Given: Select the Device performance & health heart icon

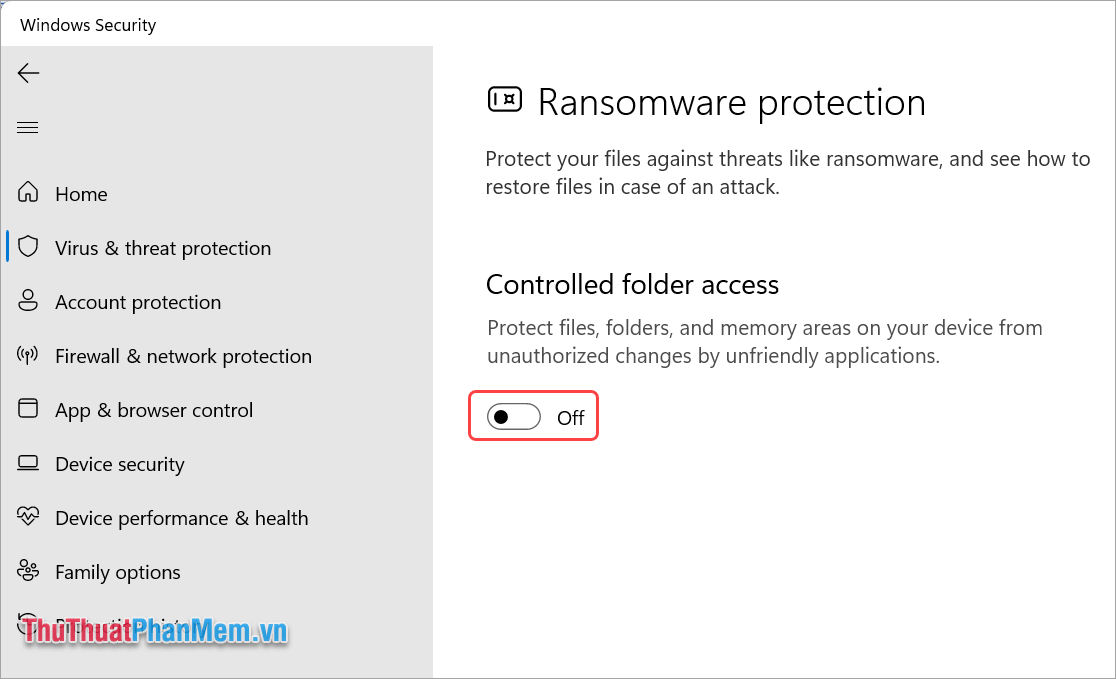Looking at the screenshot, I should pos(29,517).
